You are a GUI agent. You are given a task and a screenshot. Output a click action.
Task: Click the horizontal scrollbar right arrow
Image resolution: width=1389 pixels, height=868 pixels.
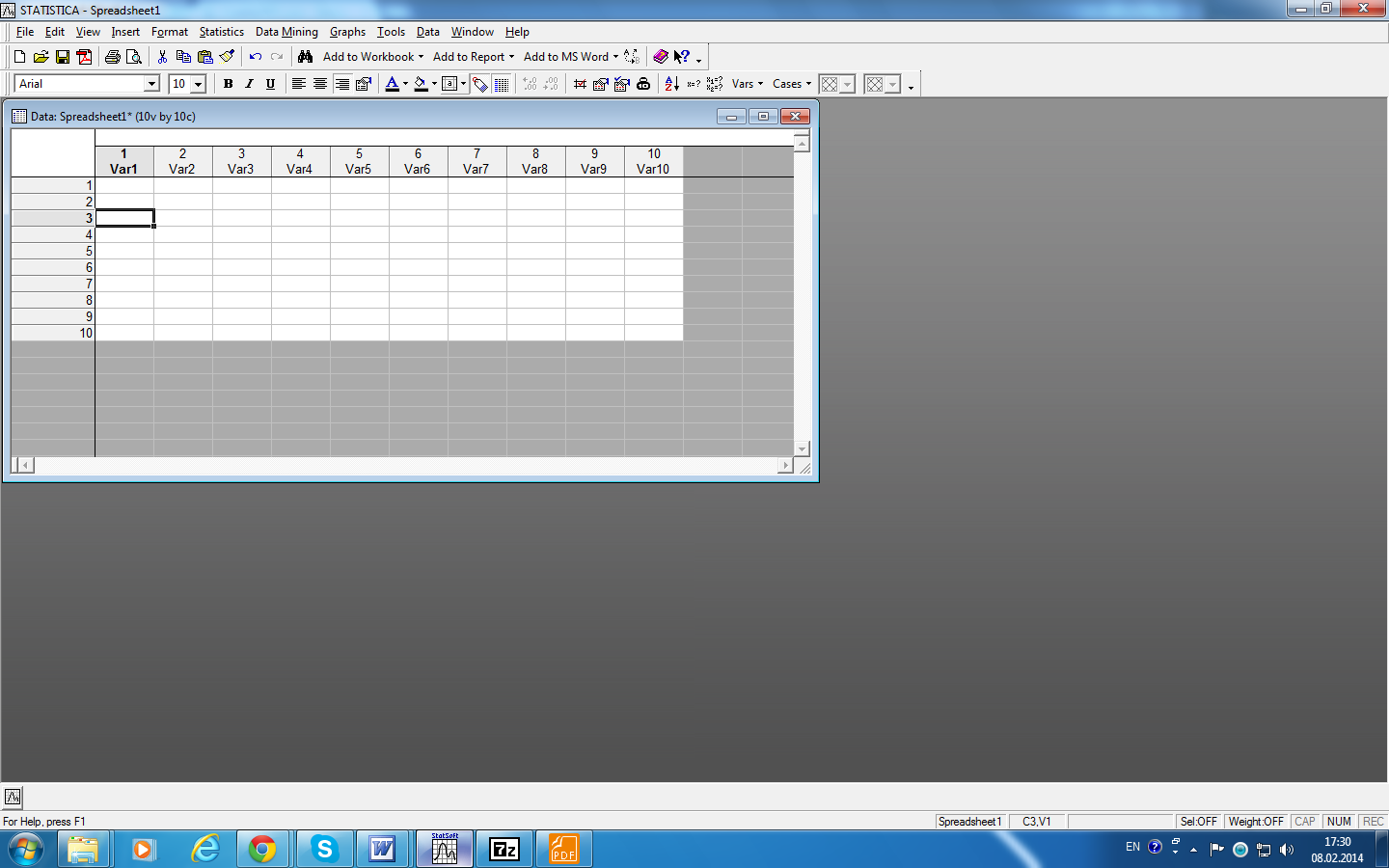tap(785, 466)
